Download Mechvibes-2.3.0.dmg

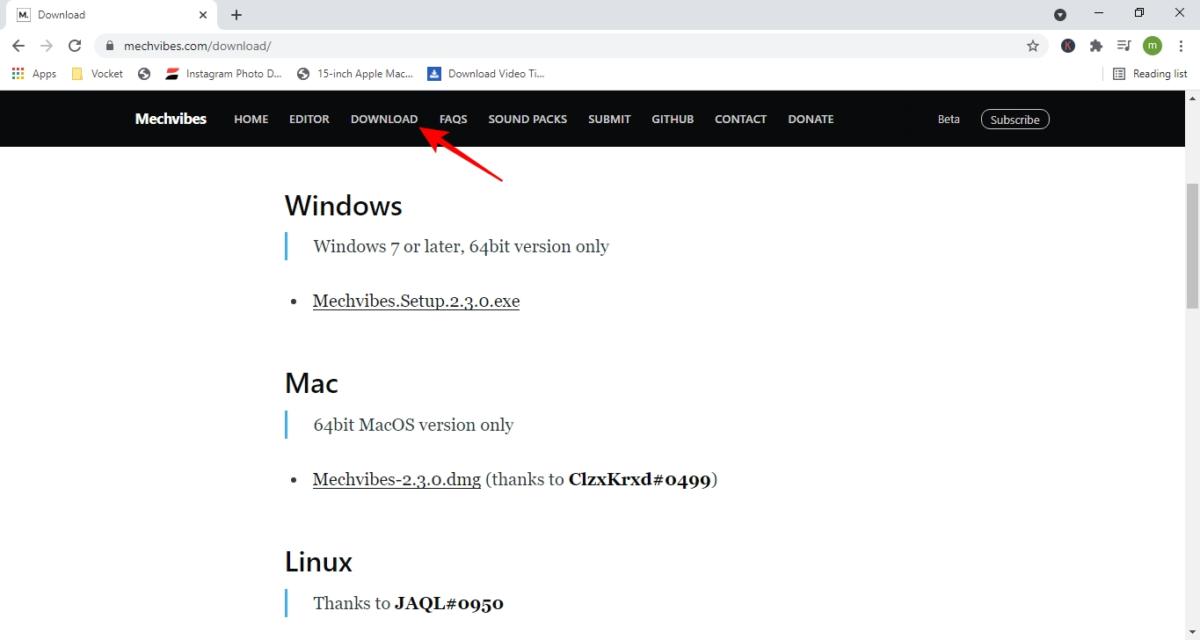click(396, 479)
